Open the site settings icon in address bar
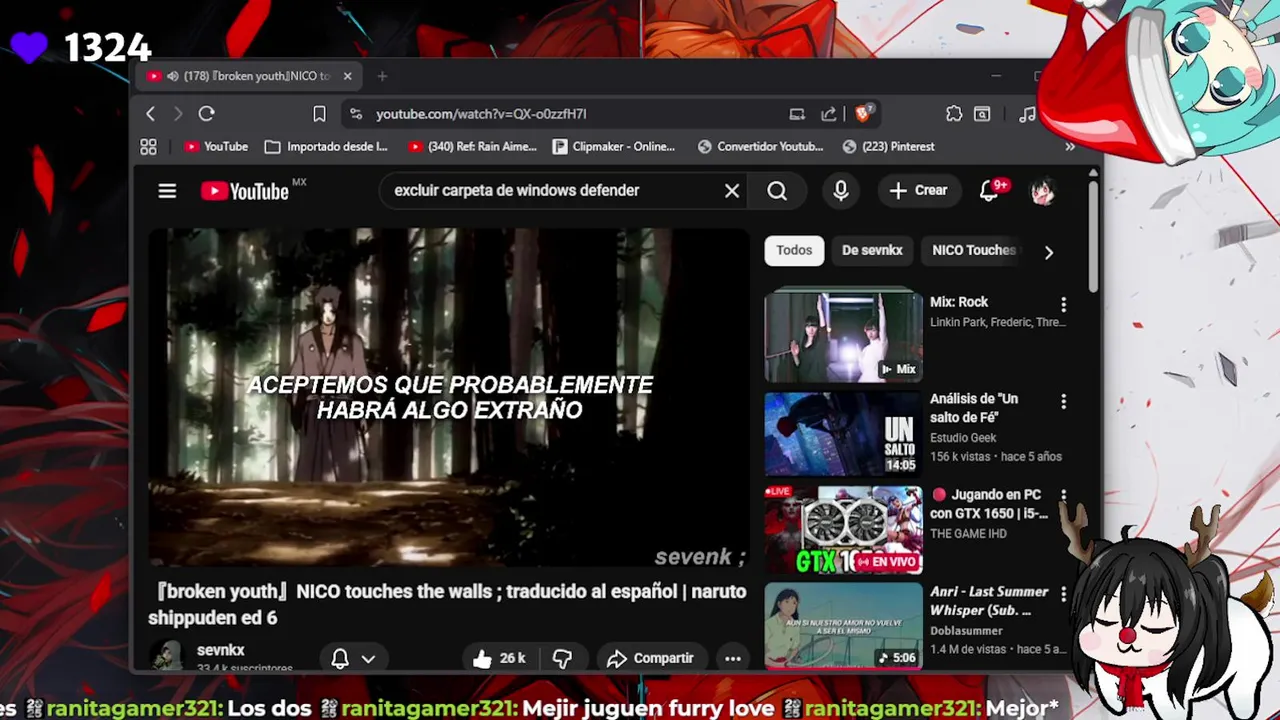Screen dimensions: 1280x720 [356, 114]
